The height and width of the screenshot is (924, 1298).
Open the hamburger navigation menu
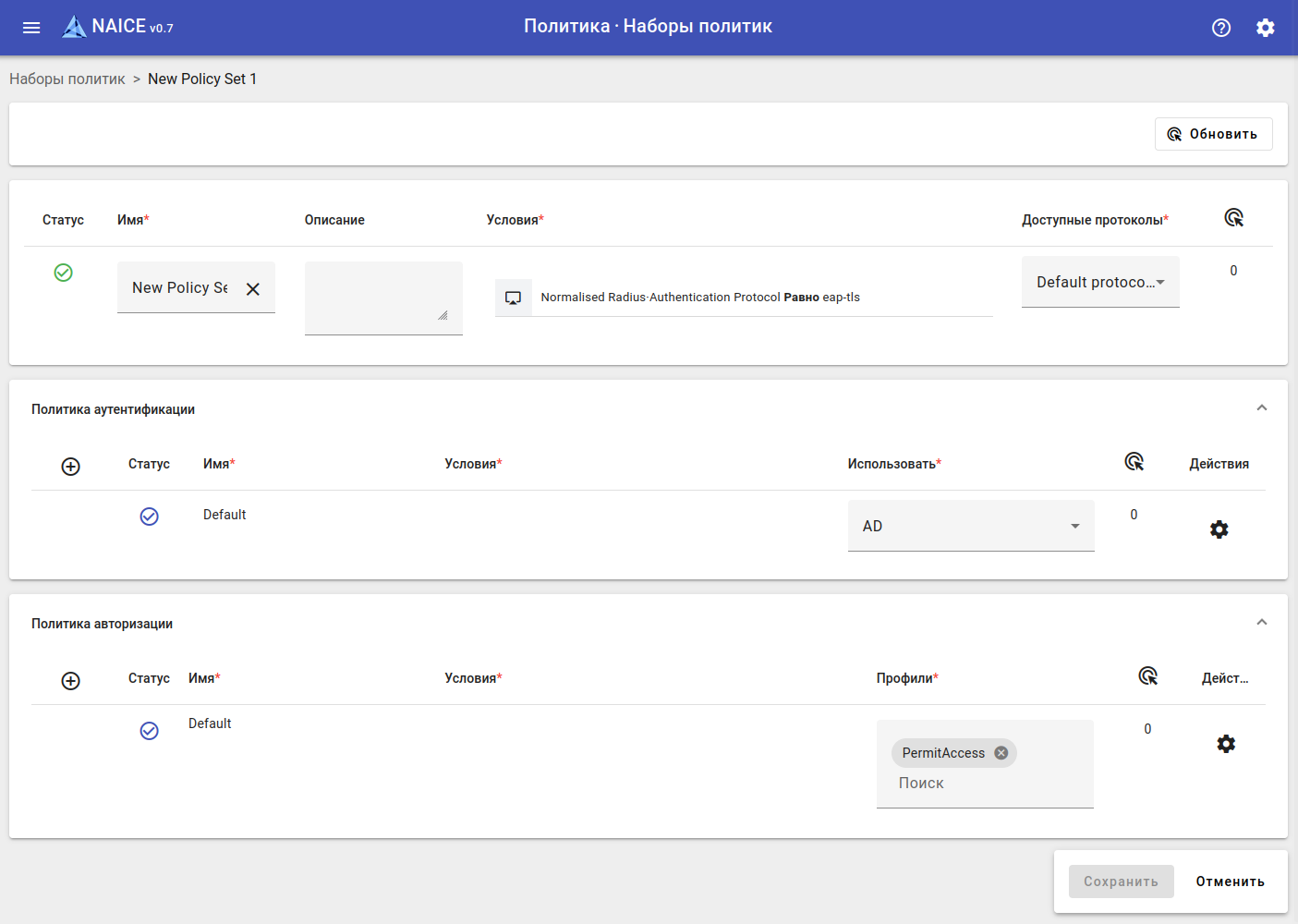(31, 28)
